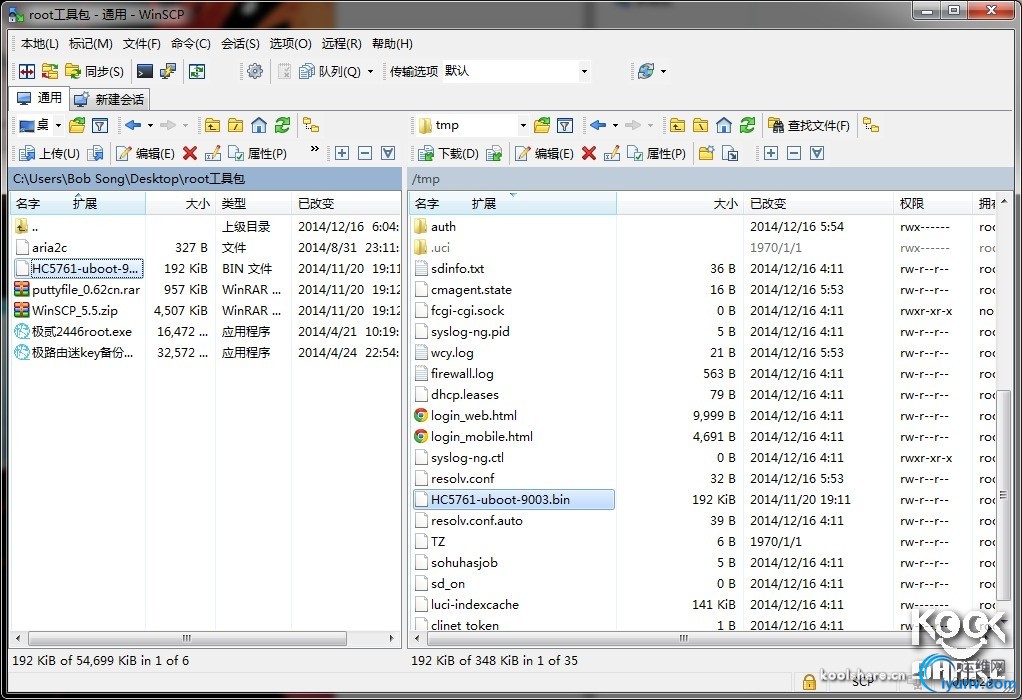Screen dimensions: 1022x700
Task: Expand remote panel back-history dropdown arrow
Action: tap(615, 125)
